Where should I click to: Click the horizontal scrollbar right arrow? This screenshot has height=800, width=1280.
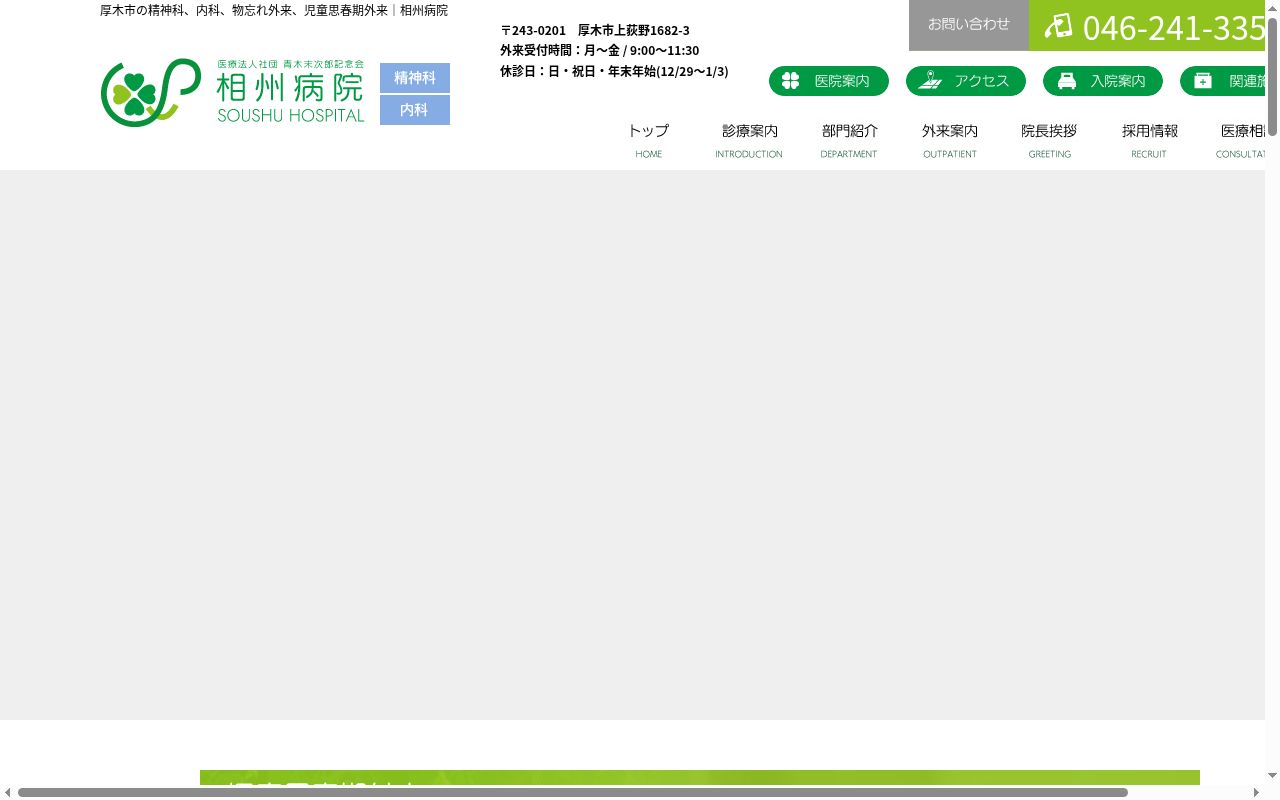[1257, 793]
